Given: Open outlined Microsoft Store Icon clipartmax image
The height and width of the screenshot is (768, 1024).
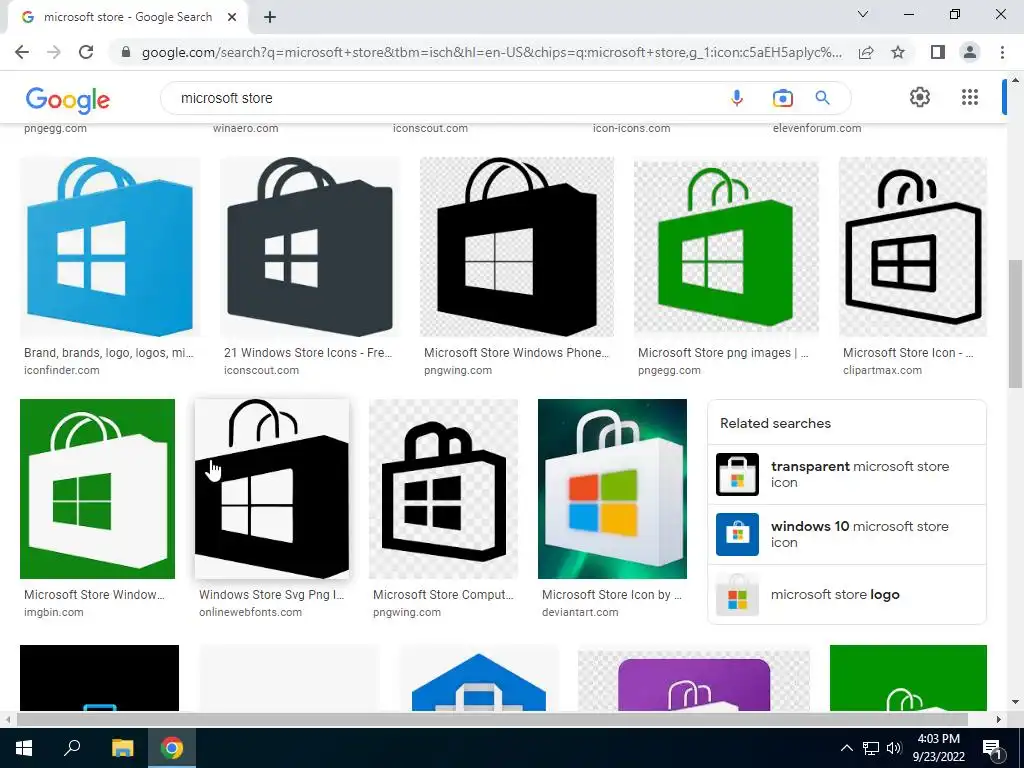Looking at the screenshot, I should pos(913,247).
